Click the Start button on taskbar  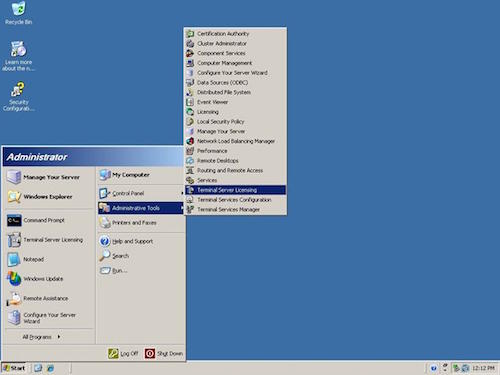point(14,368)
